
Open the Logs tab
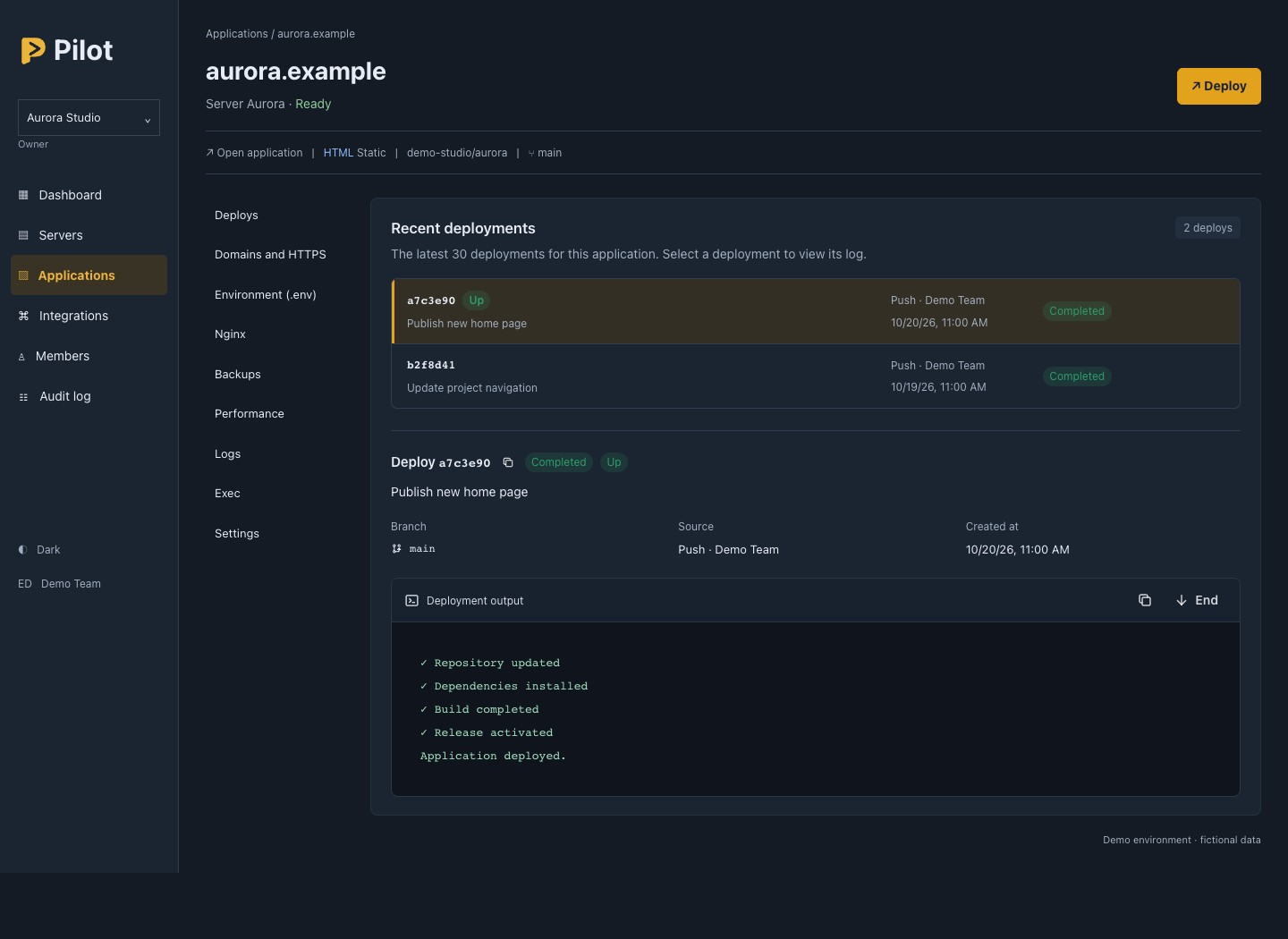point(227,454)
